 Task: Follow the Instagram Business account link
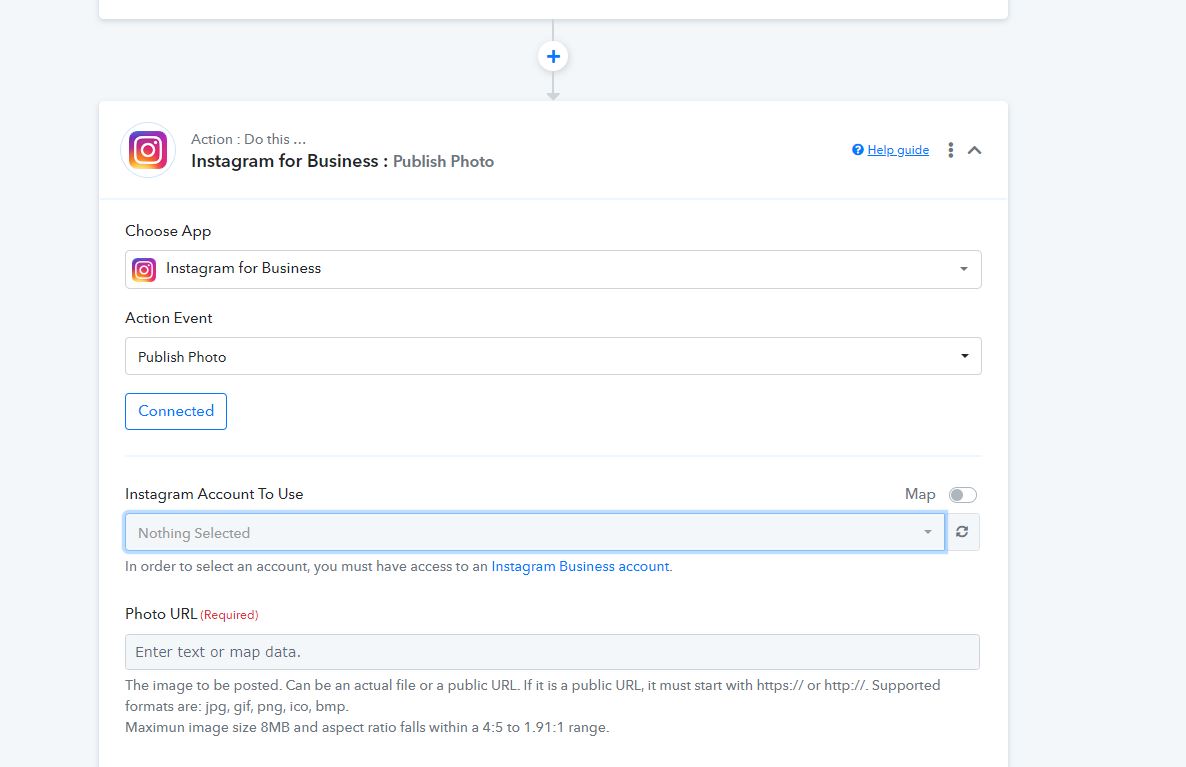[580, 567]
